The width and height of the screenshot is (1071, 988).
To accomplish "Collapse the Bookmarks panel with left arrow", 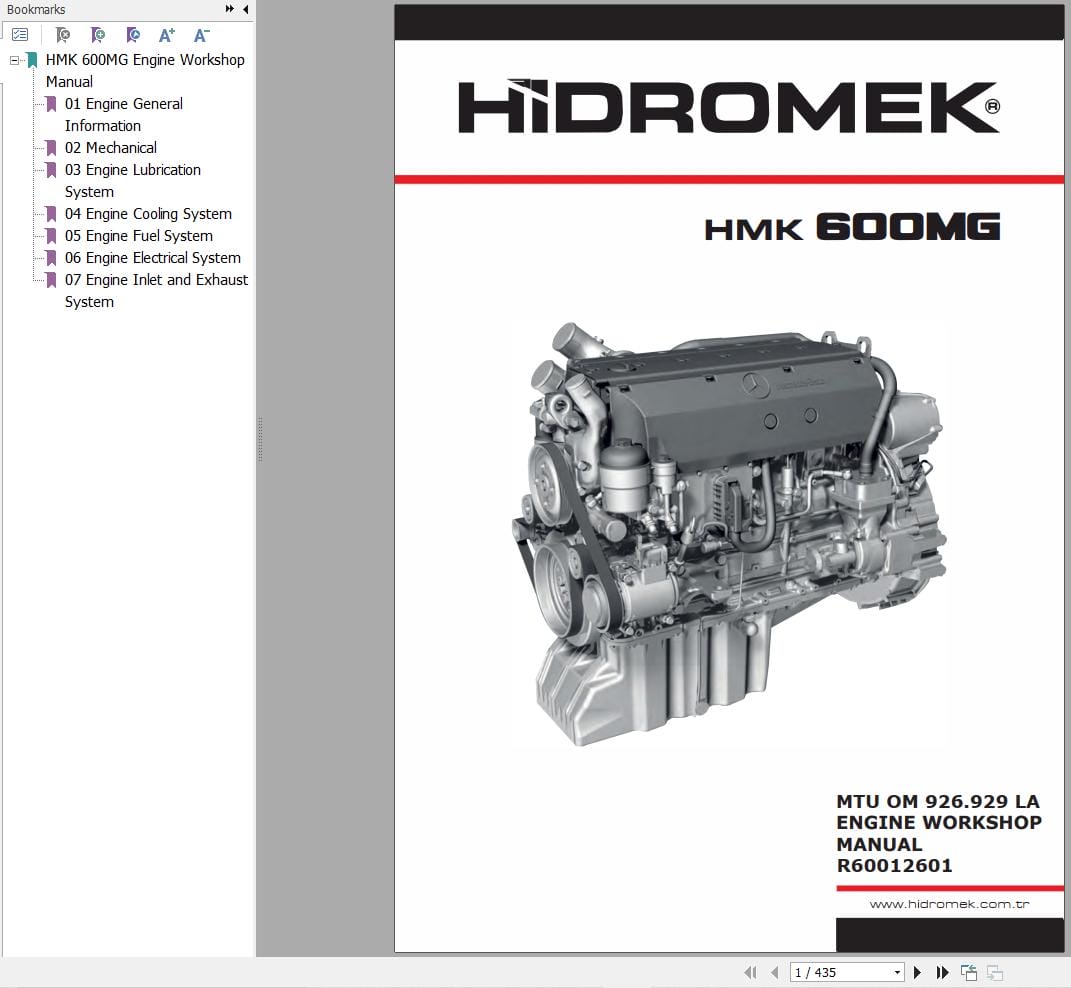I will 245,9.
